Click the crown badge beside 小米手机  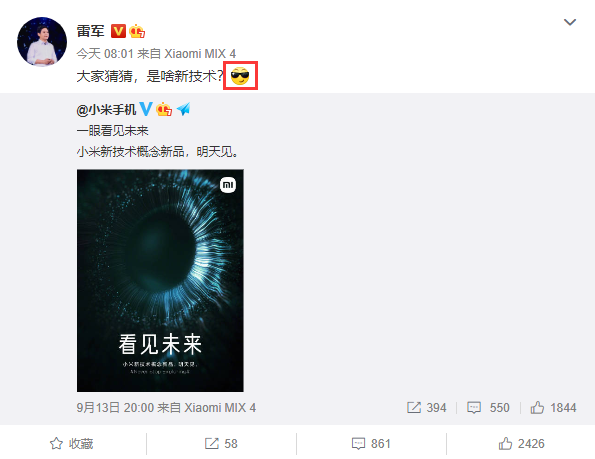coord(164,109)
